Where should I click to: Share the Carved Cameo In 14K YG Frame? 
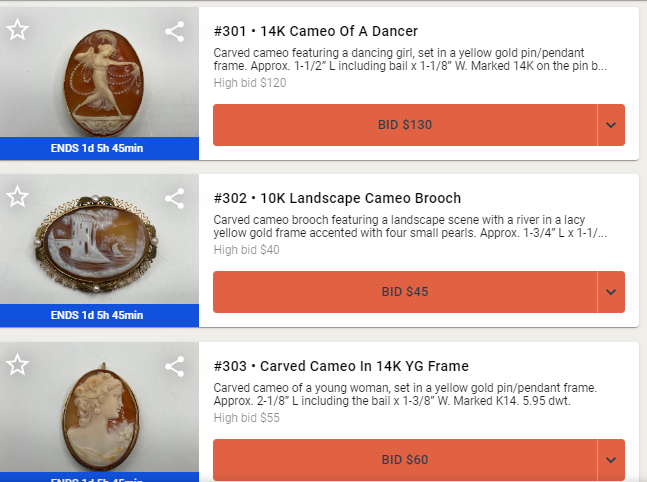coord(175,365)
